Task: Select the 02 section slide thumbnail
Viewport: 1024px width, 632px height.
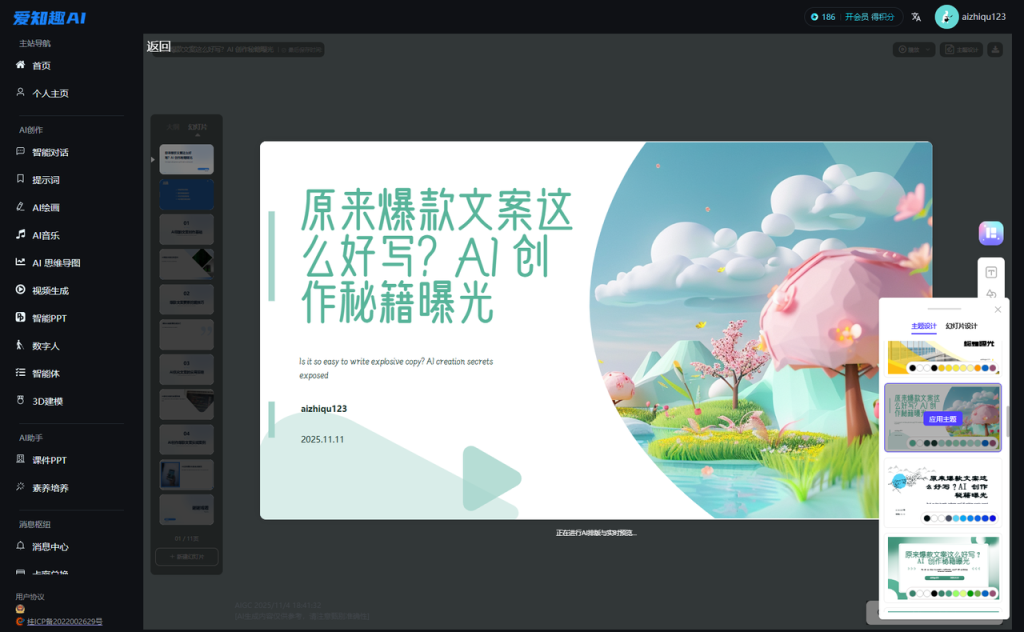Action: tap(187, 300)
